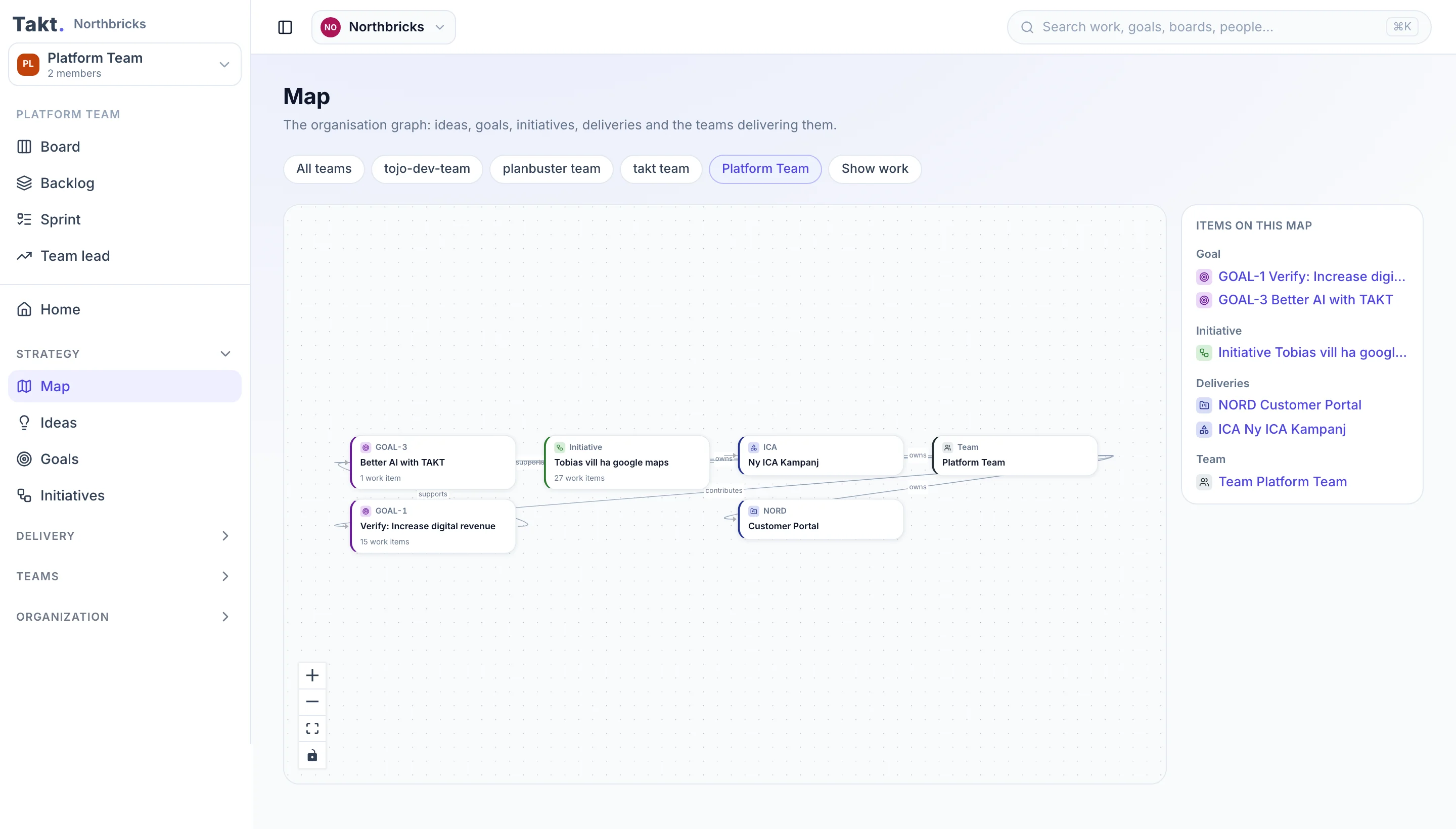
Task: Click the PL team avatar badge
Action: point(28,64)
